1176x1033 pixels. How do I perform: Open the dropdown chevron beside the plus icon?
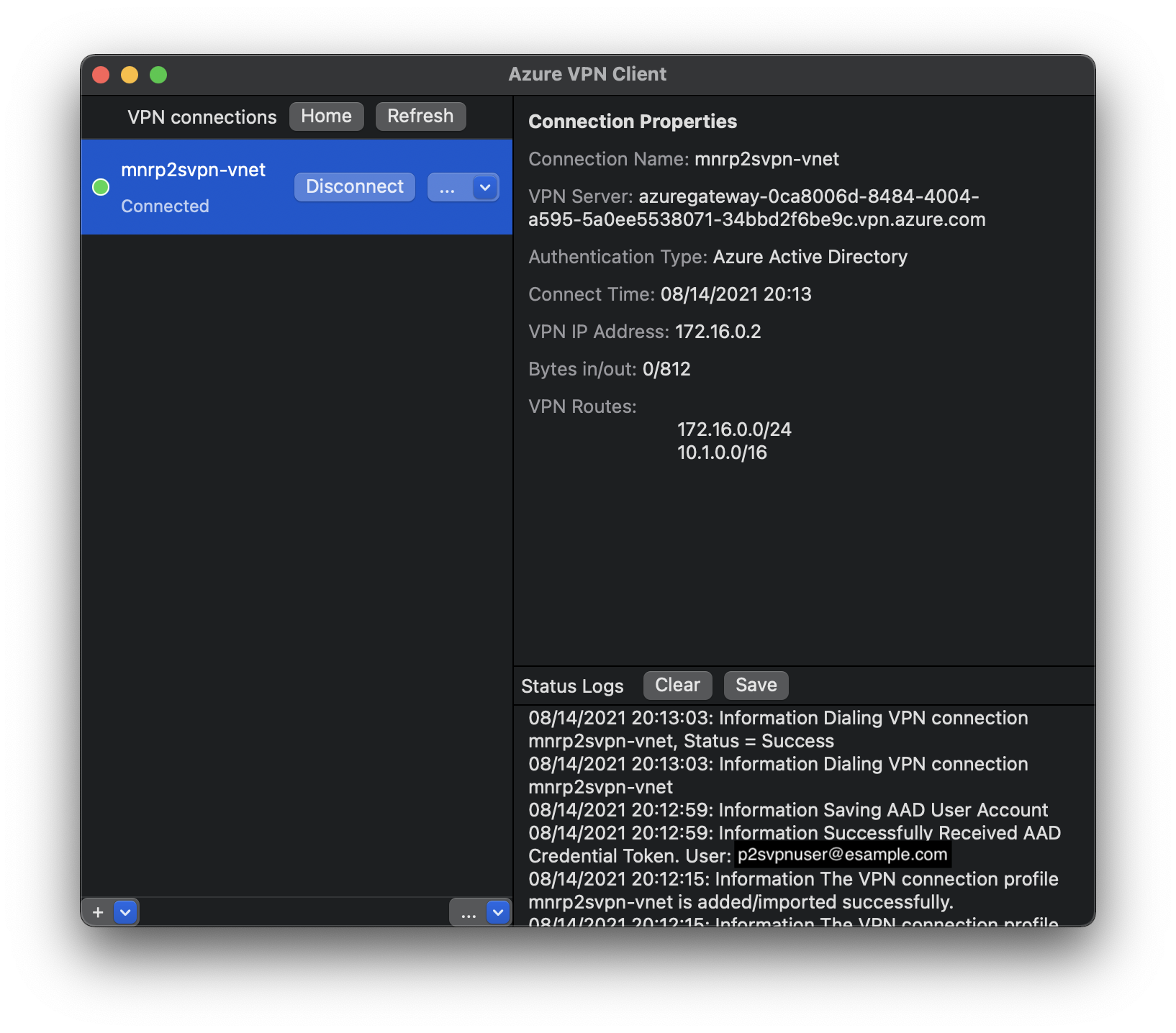coord(124,912)
